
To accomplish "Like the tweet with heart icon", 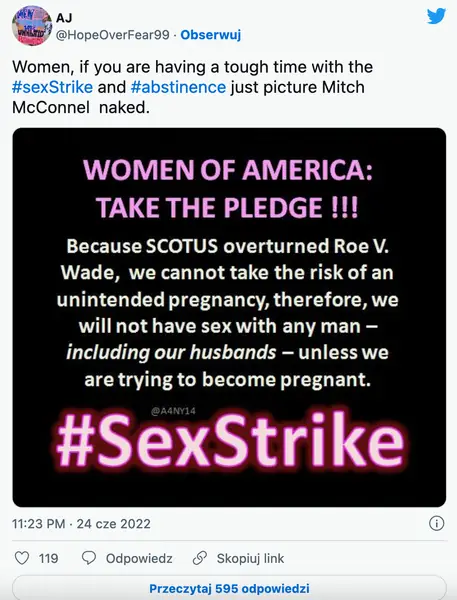I will [x=22, y=558].
